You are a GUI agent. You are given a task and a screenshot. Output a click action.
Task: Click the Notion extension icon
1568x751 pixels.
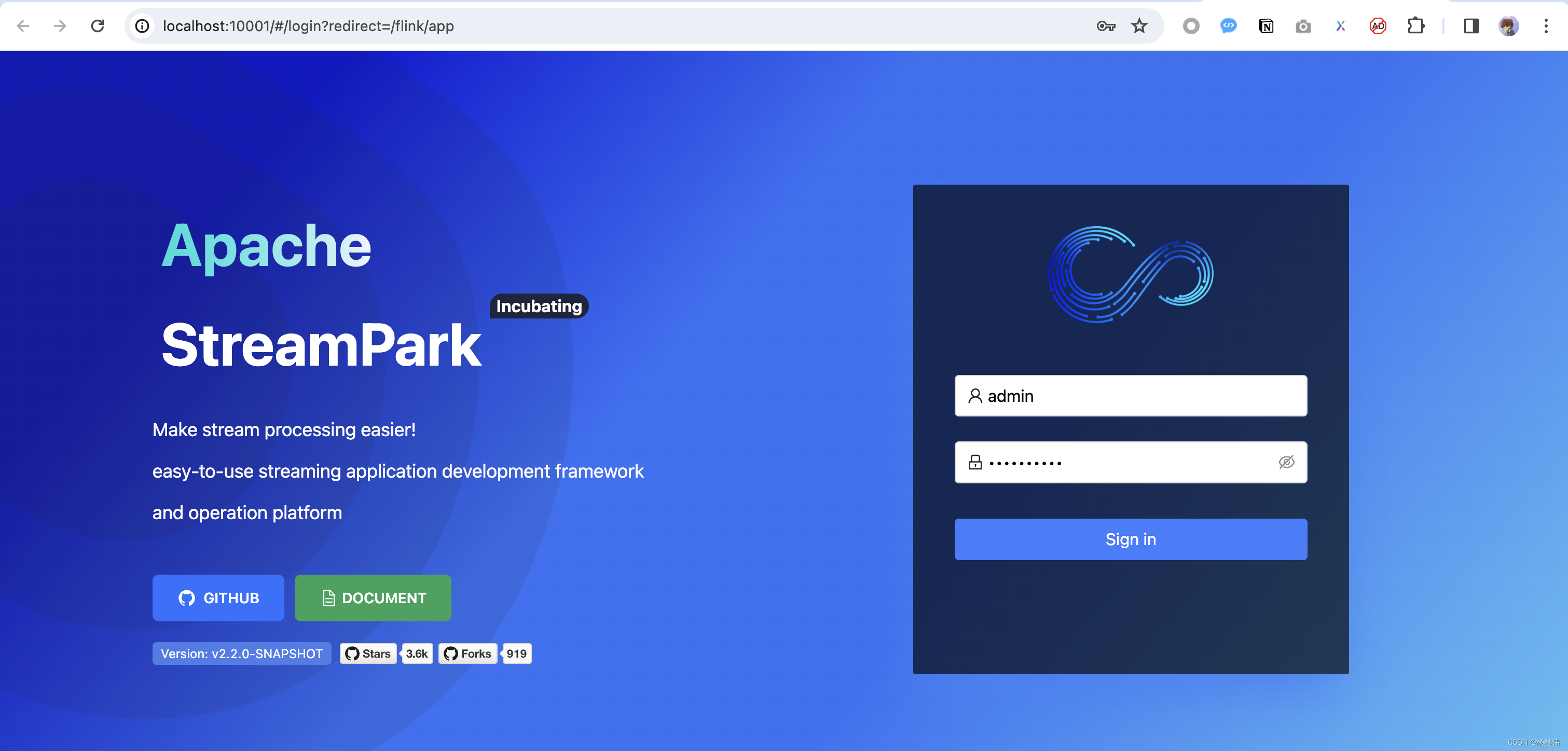tap(1266, 26)
